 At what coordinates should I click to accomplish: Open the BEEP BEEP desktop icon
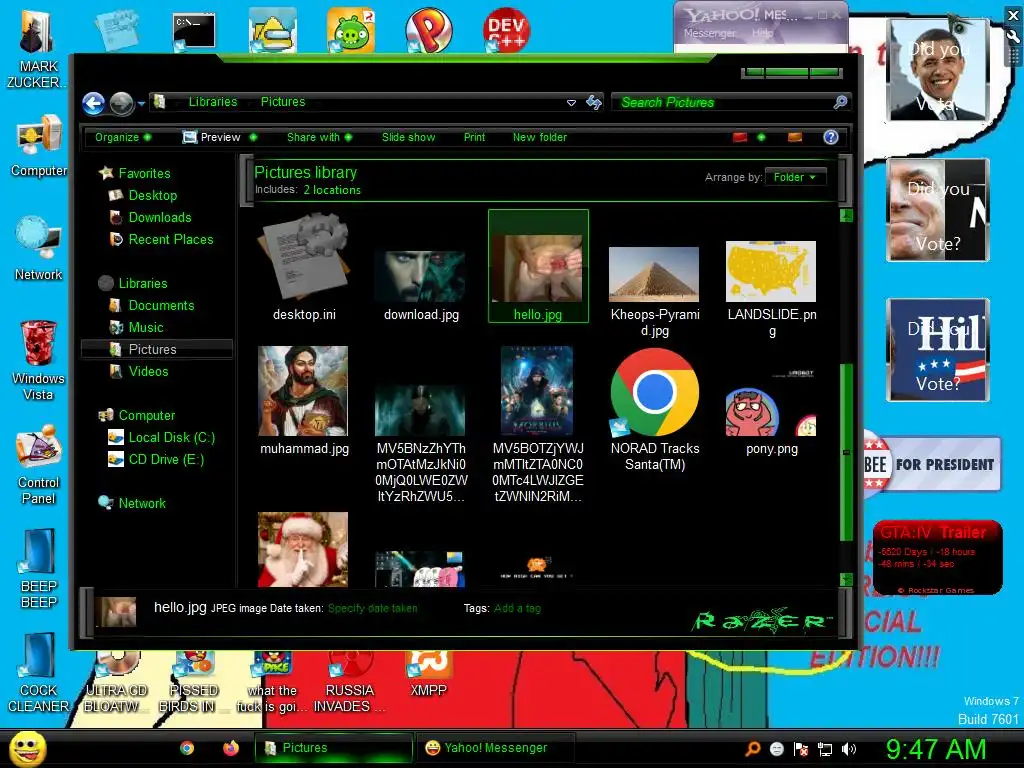click(39, 568)
